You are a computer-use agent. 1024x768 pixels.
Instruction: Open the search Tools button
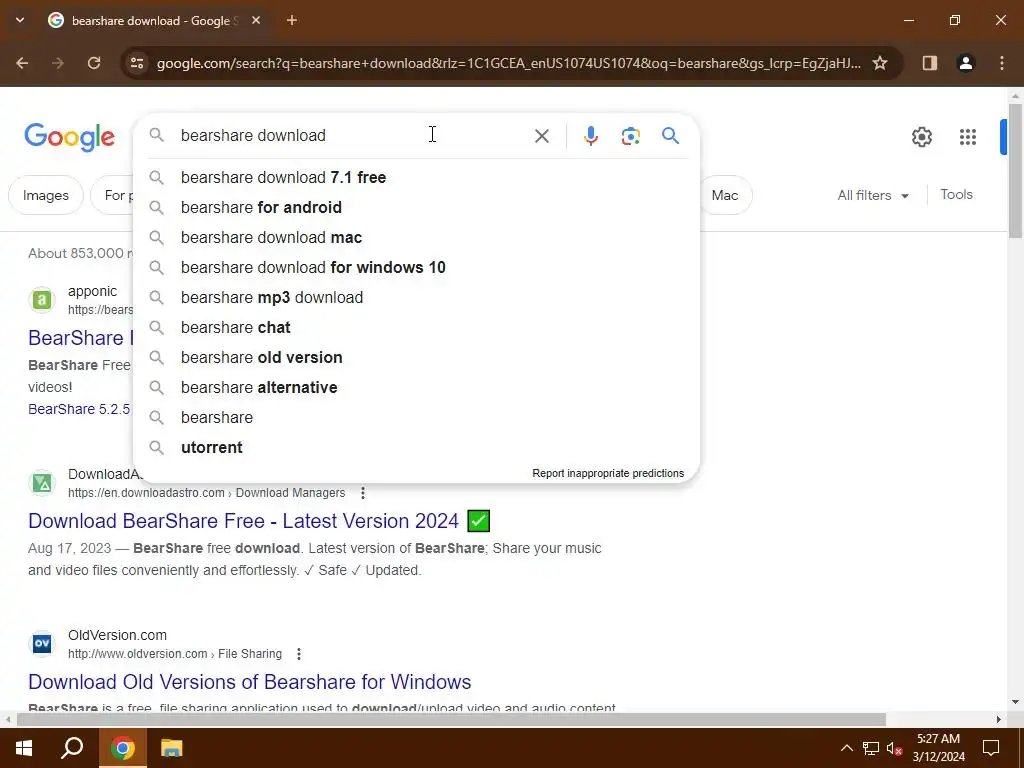(956, 195)
